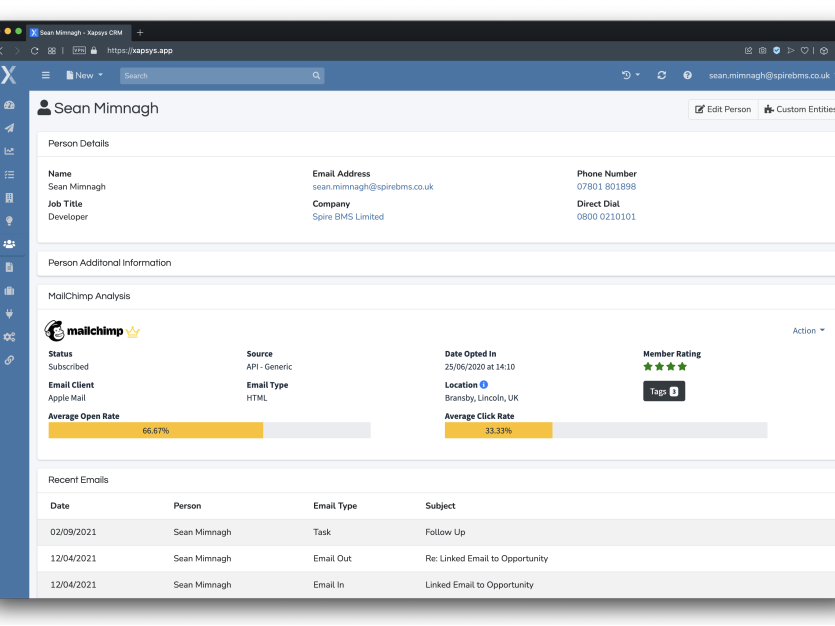Click the Email Type column header in Recent Emails
The width and height of the screenshot is (835, 626).
tap(335, 506)
